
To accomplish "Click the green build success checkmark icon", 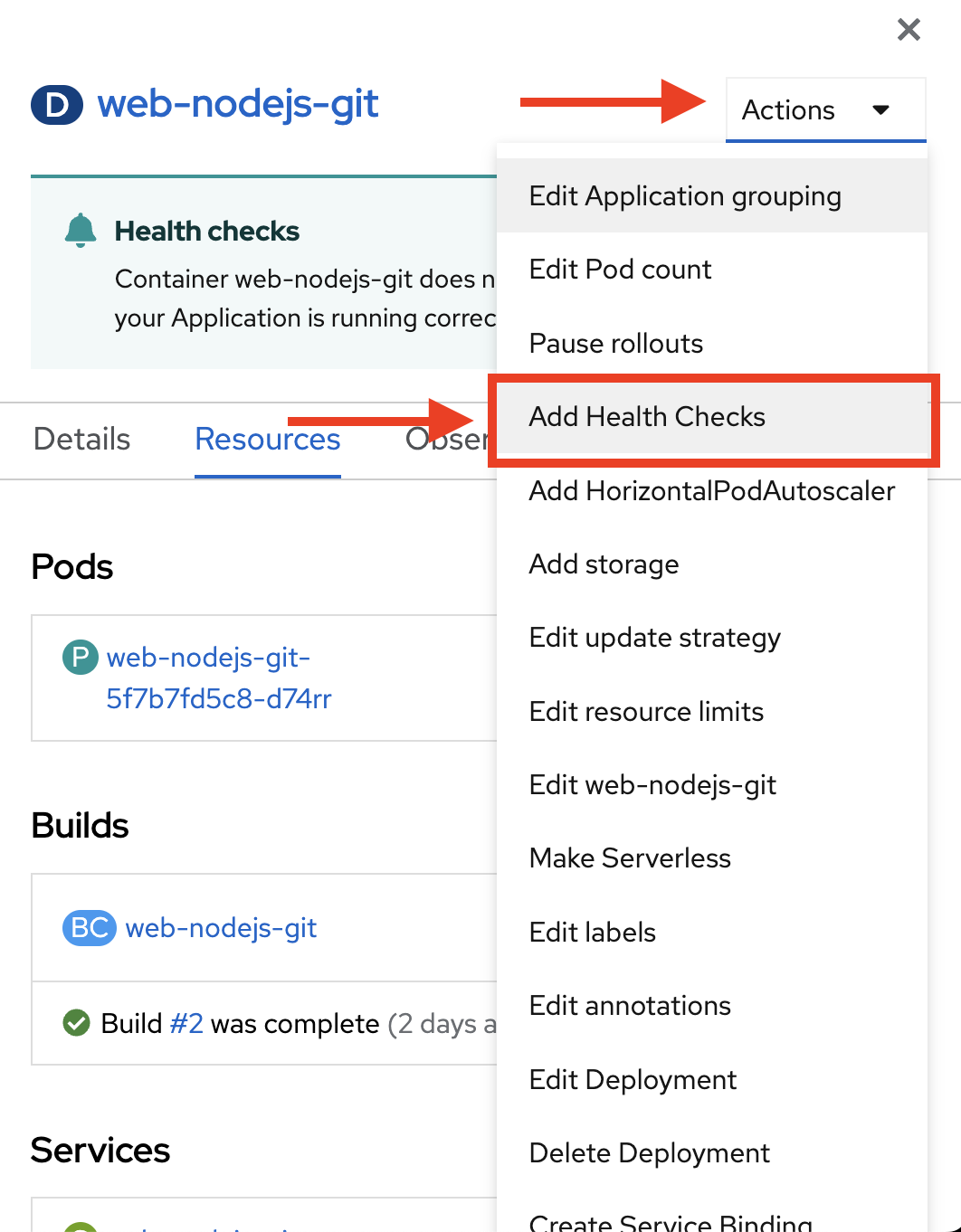I will pyautogui.click(x=76, y=1023).
